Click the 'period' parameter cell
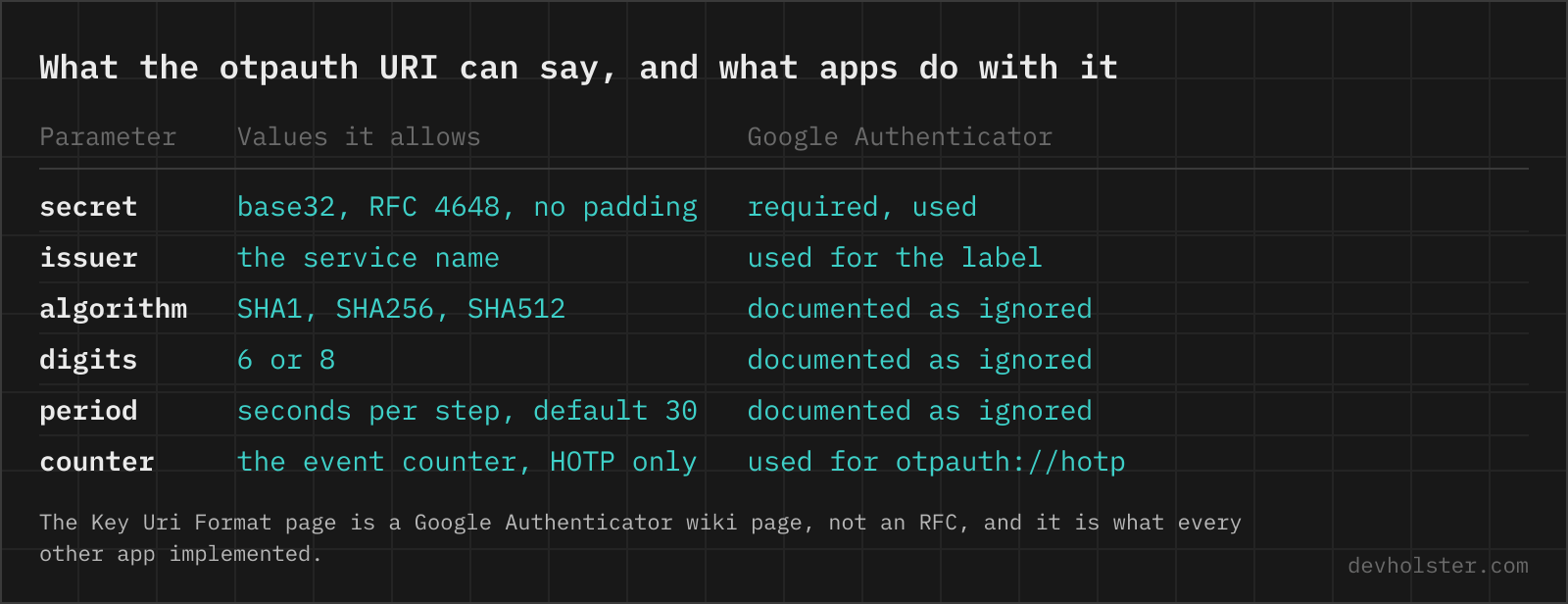Screen dimensions: 1568x604 coord(88,411)
